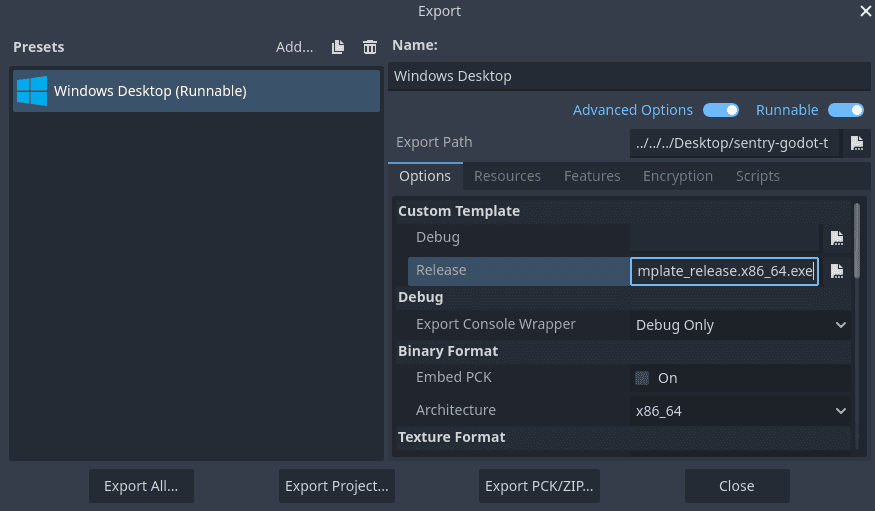Disable the Runnable switch
The height and width of the screenshot is (511, 875).
pos(845,110)
